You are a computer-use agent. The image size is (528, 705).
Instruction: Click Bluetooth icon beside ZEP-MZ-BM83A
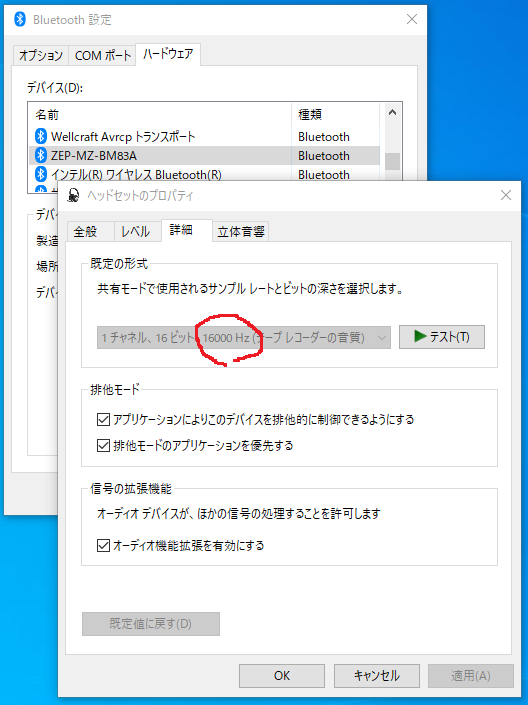click(x=41, y=155)
